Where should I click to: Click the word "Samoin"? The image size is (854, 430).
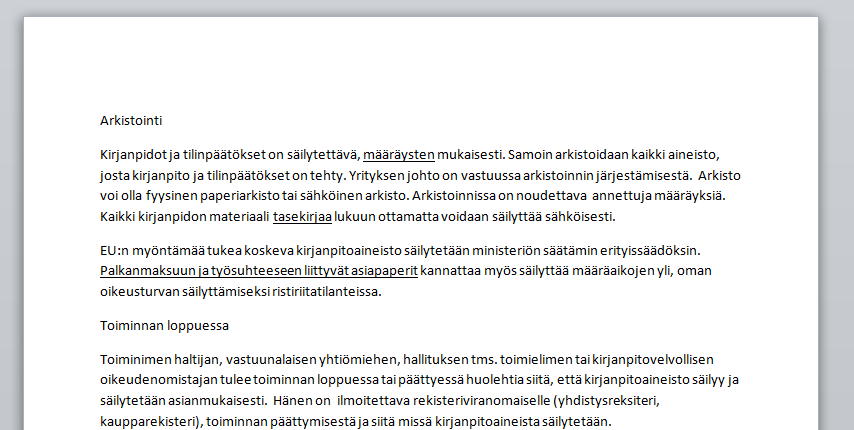click(x=530, y=155)
